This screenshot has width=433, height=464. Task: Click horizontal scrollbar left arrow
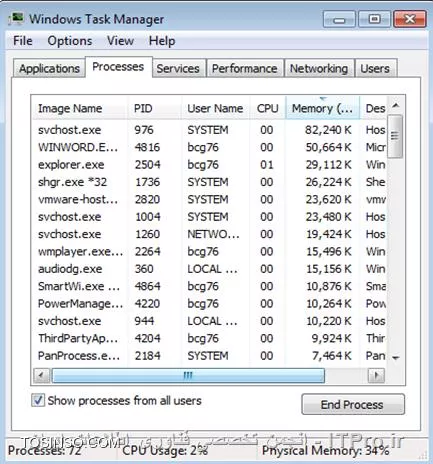[x=42, y=376]
